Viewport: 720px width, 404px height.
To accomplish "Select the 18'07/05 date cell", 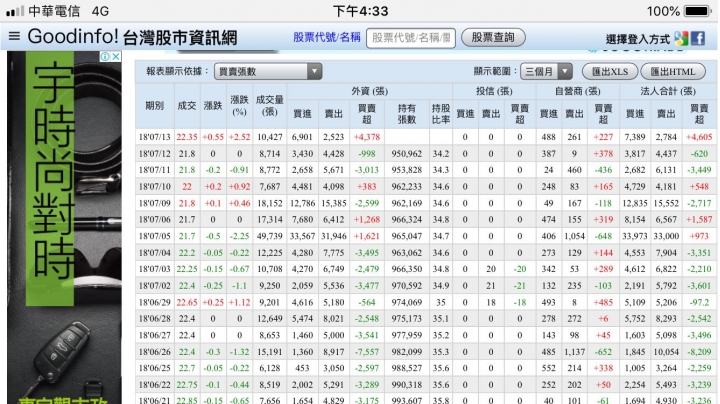I will (154, 236).
